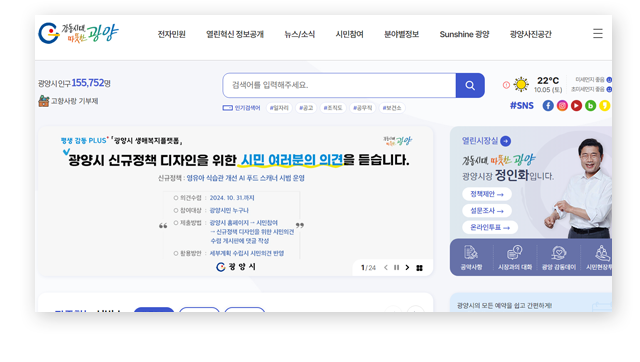Click the 1/24 slide counter
The height and width of the screenshot is (362, 640).
coord(368,268)
